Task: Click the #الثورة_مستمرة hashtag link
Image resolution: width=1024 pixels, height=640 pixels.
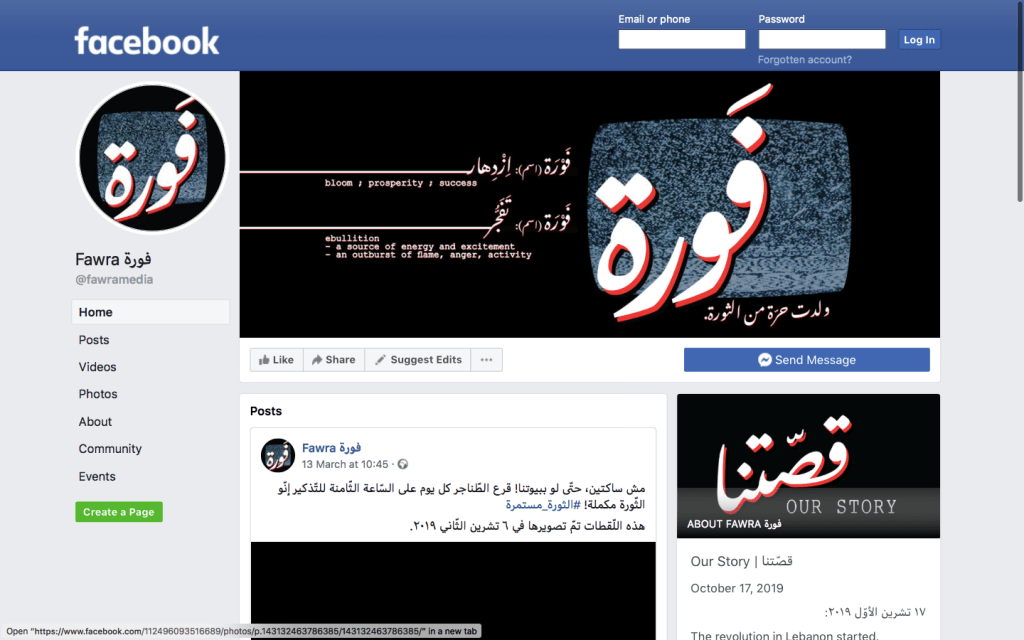Action: tap(543, 505)
